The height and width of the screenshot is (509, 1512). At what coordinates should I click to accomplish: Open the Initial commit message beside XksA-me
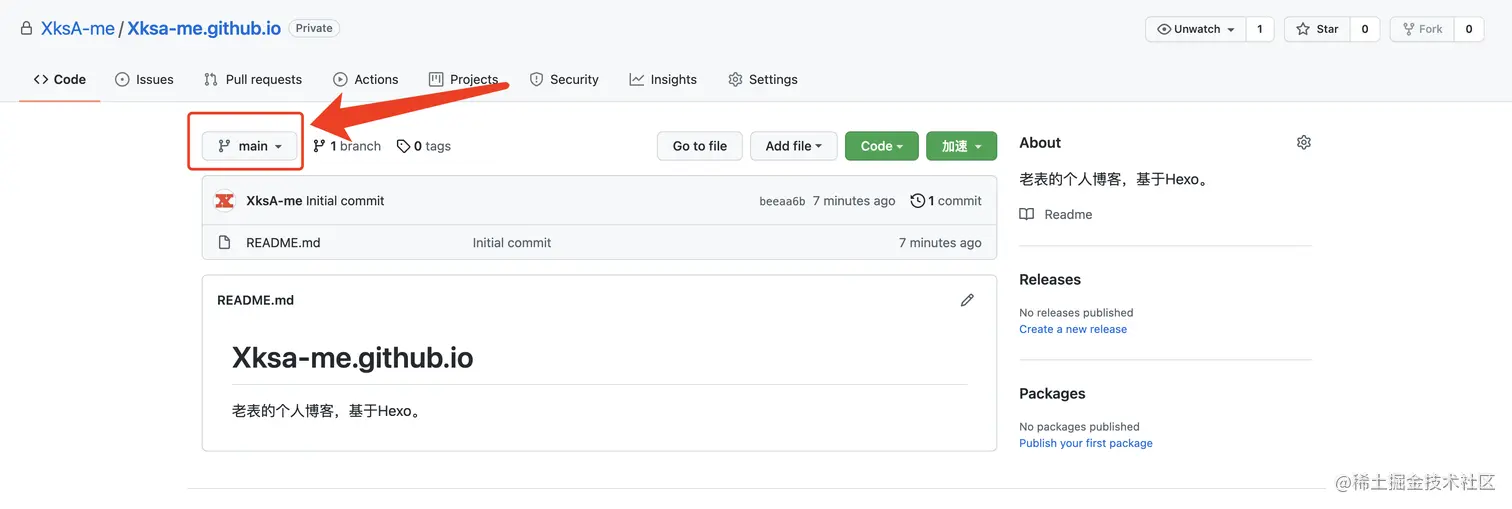click(x=345, y=201)
